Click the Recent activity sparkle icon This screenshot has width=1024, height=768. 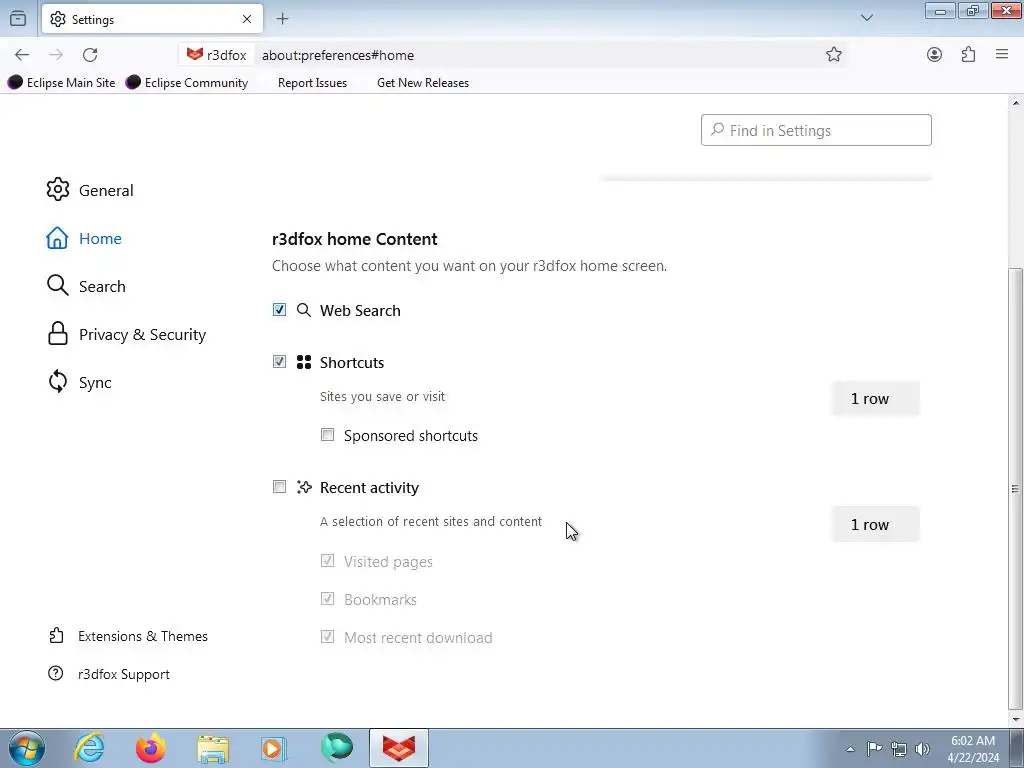click(x=304, y=487)
